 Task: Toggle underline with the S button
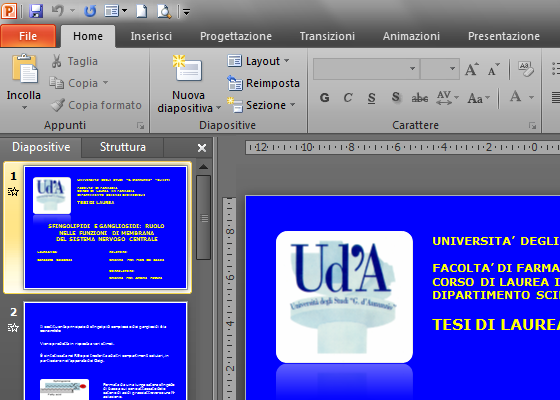pos(371,98)
